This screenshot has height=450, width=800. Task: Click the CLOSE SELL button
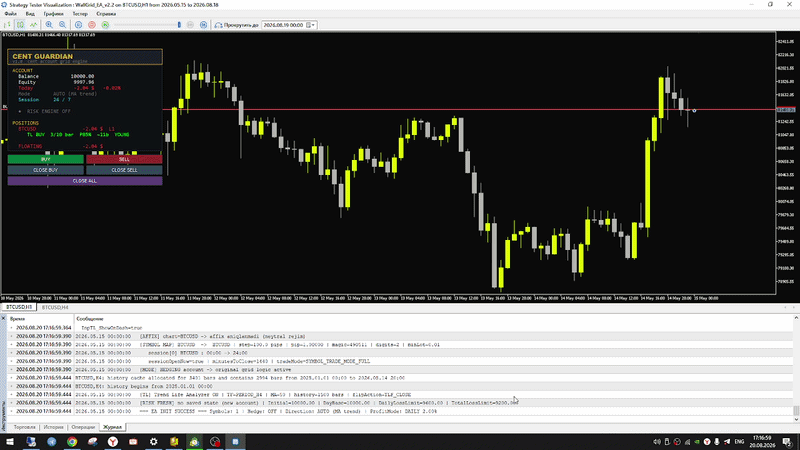coord(124,170)
